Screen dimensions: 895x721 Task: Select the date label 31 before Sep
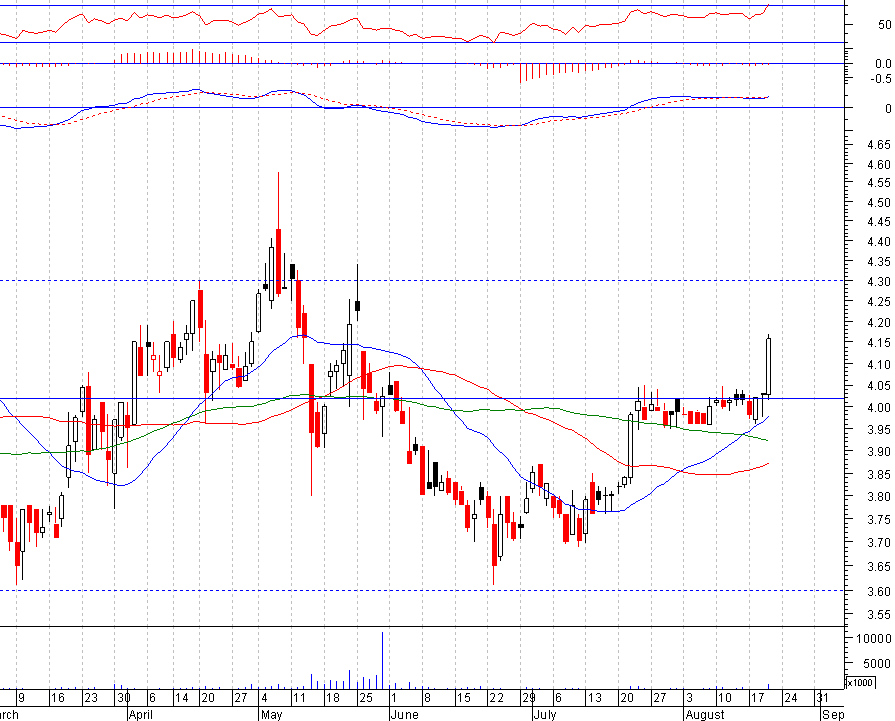pyautogui.click(x=823, y=698)
